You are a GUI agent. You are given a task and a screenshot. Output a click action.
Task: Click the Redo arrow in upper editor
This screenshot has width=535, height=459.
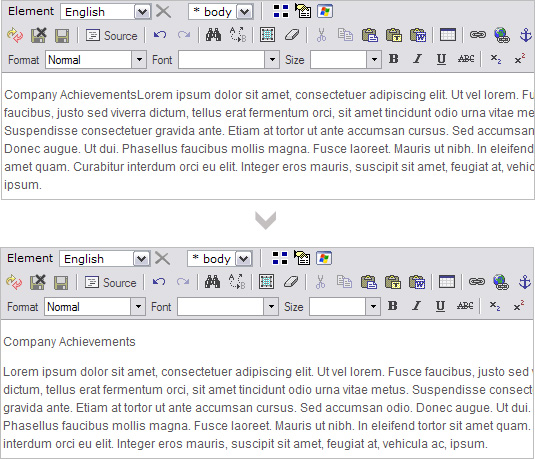tap(184, 35)
